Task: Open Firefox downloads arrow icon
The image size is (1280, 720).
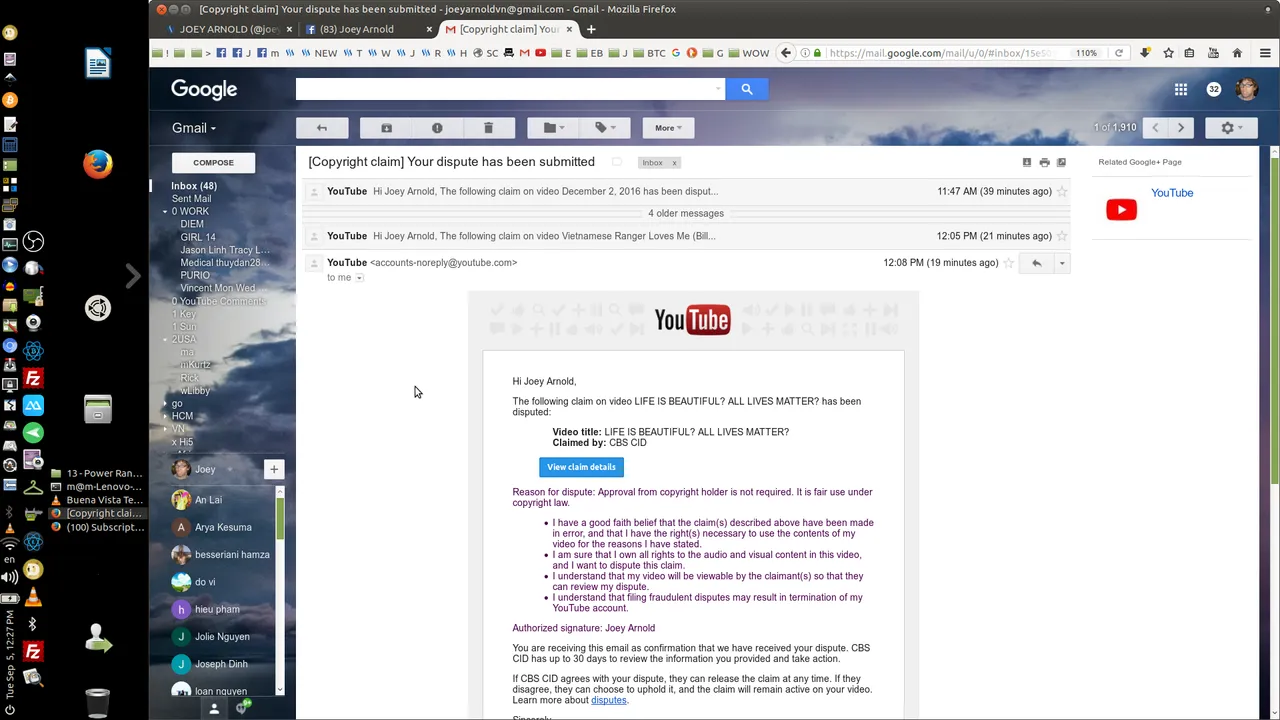Action: pyautogui.click(x=1145, y=53)
